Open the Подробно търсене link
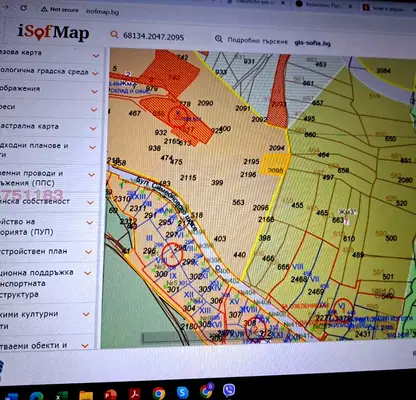 (257, 41)
